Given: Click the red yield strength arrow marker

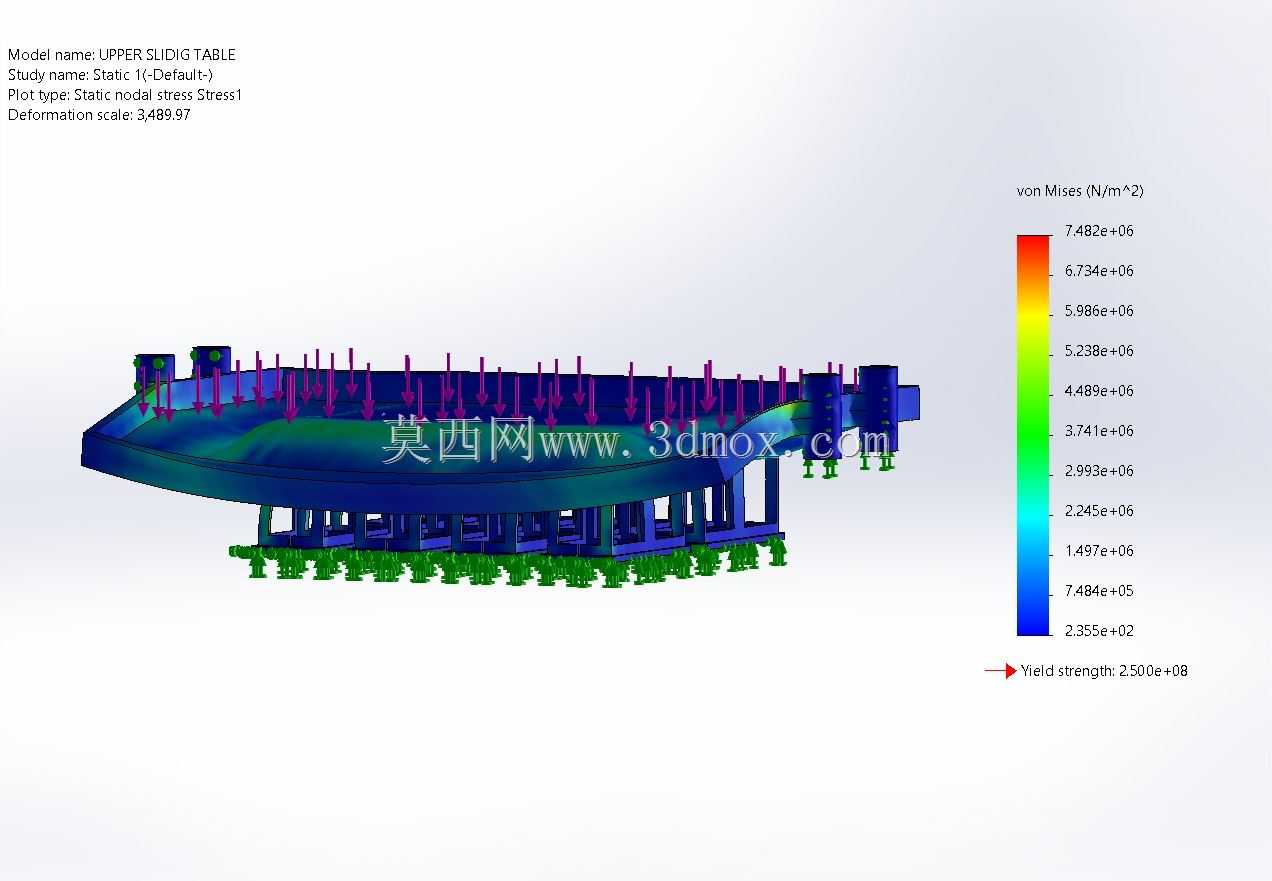Looking at the screenshot, I should pyautogui.click(x=1001, y=671).
